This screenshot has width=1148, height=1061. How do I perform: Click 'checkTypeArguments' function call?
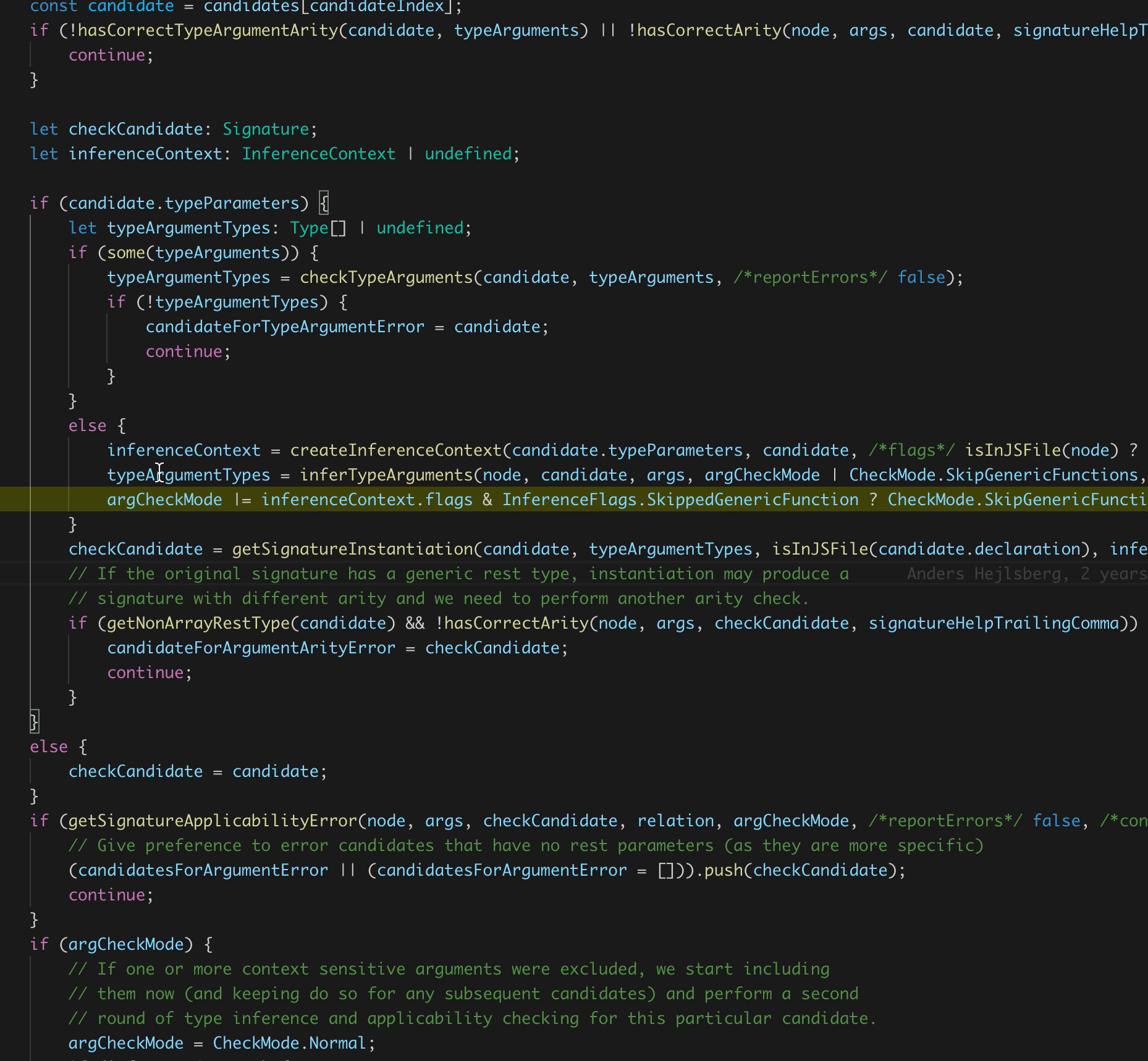[x=386, y=277]
